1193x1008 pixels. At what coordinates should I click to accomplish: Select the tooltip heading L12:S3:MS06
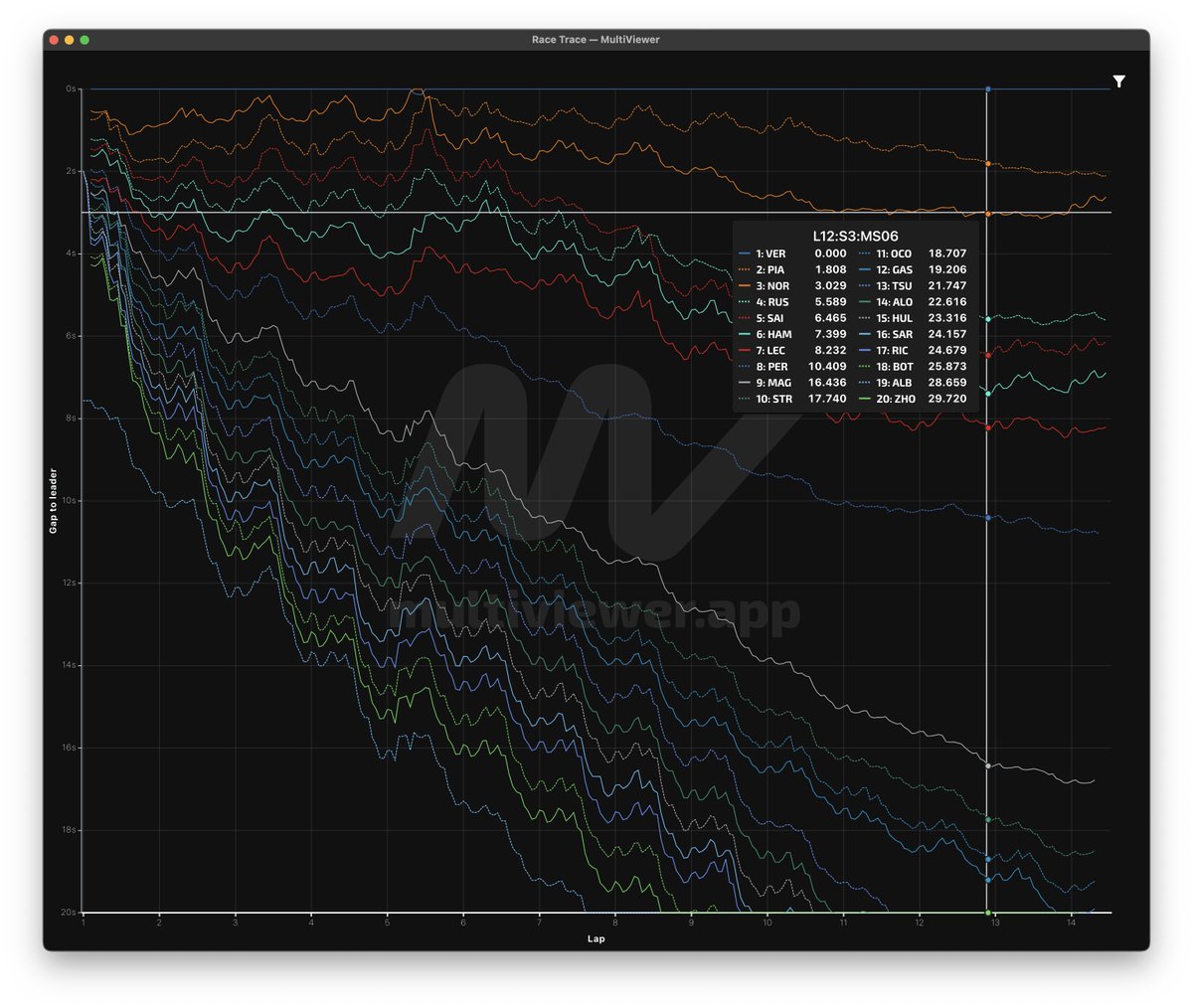coord(855,236)
